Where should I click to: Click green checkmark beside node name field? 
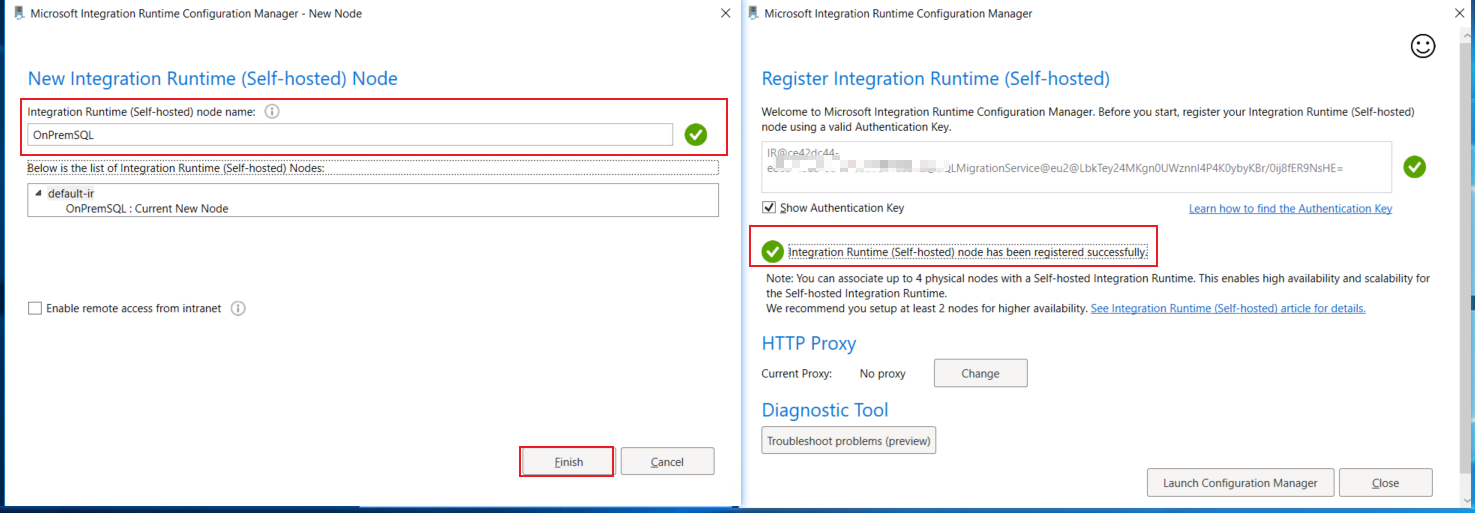(x=696, y=134)
